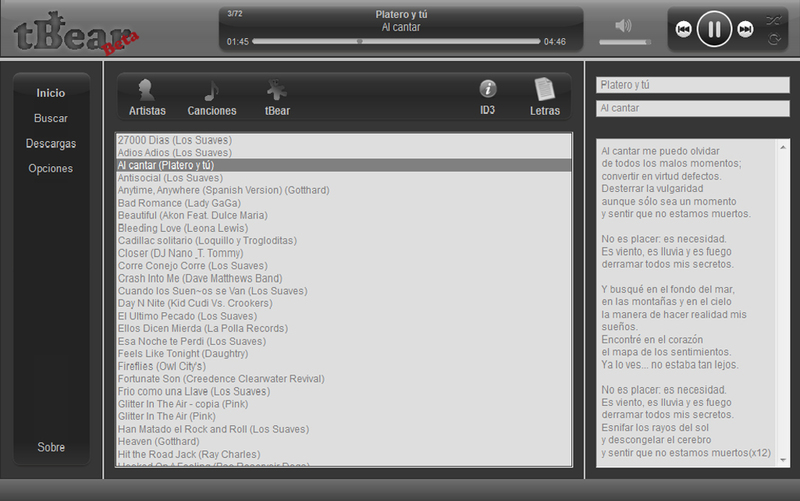Toggle repeat playback
The image size is (800, 501).
[774, 39]
